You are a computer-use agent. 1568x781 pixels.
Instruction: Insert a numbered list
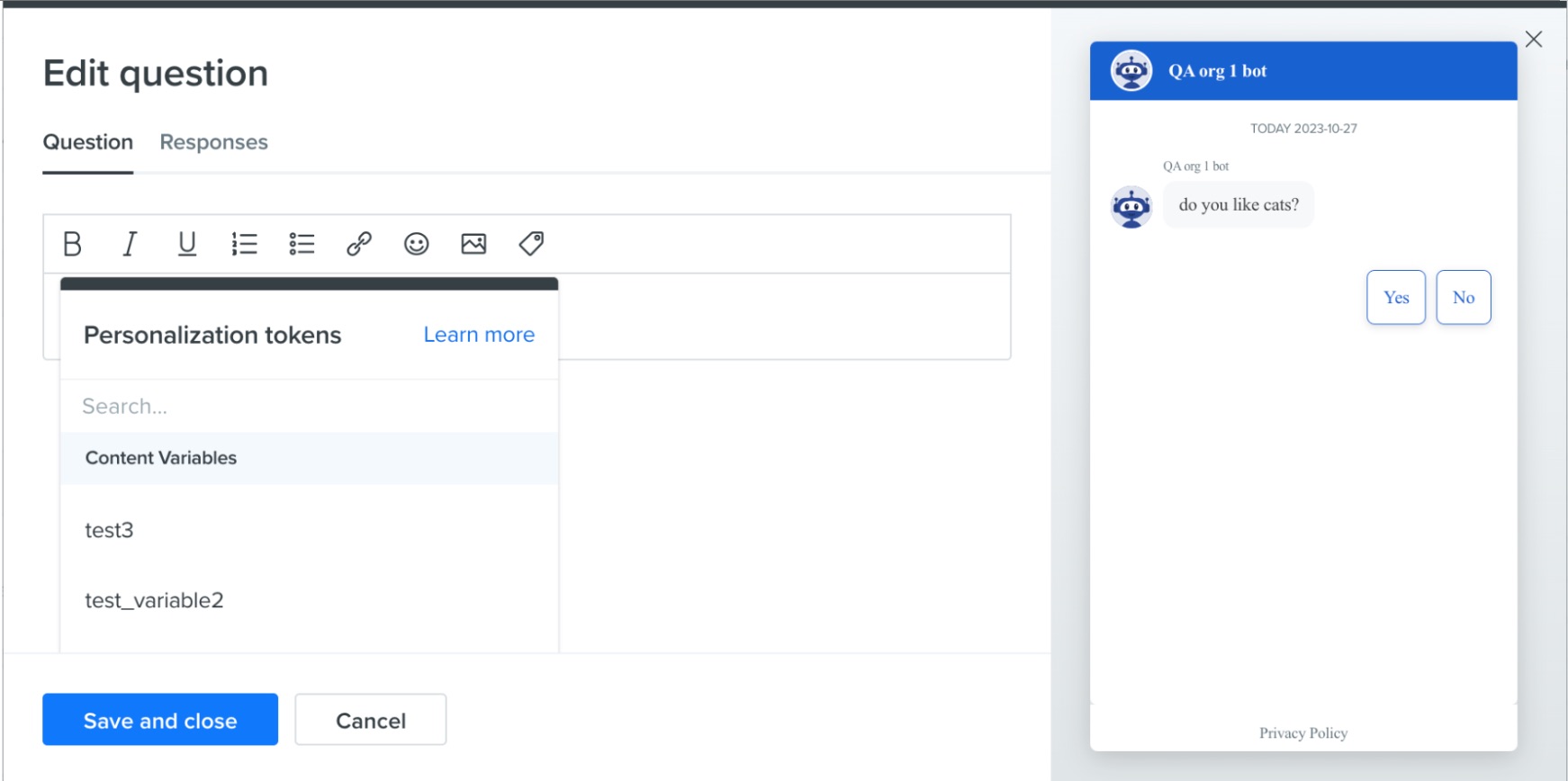click(244, 244)
